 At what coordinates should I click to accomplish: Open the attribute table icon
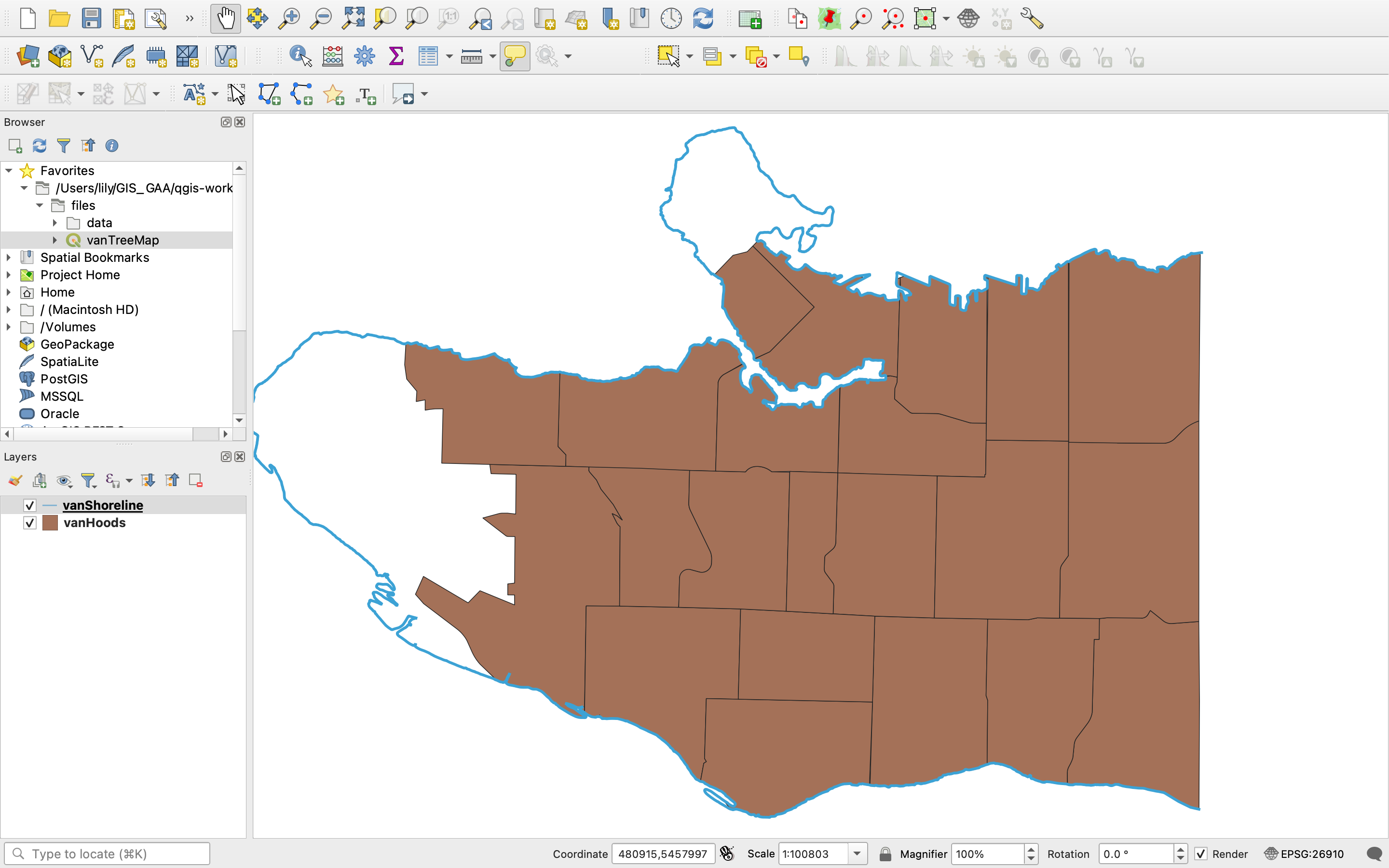(428, 56)
